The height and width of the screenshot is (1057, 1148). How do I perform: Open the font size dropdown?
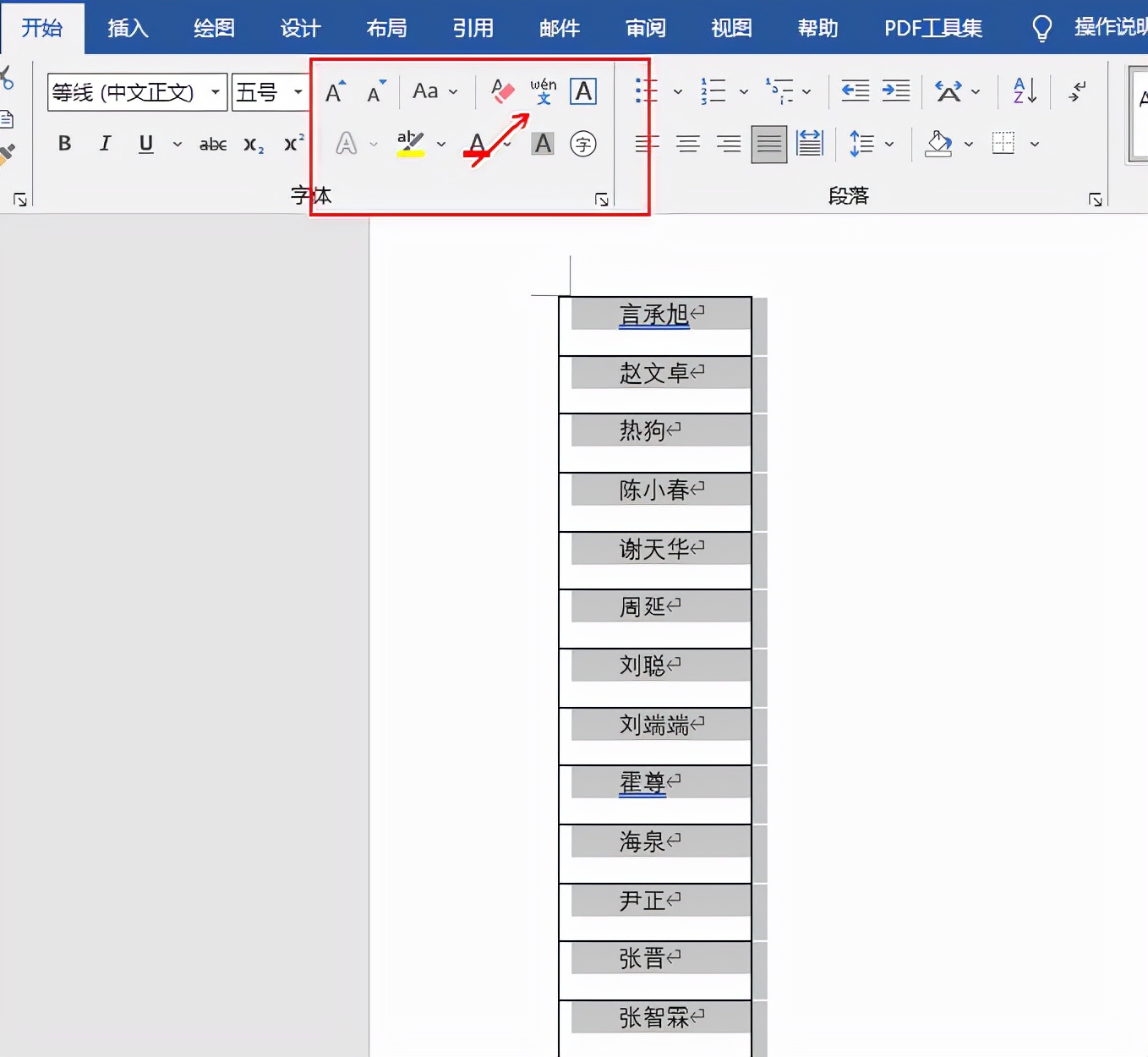tap(298, 92)
